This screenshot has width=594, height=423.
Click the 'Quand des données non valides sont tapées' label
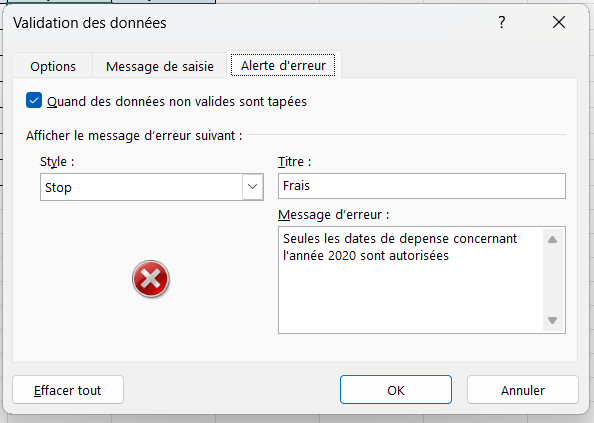coord(177,101)
